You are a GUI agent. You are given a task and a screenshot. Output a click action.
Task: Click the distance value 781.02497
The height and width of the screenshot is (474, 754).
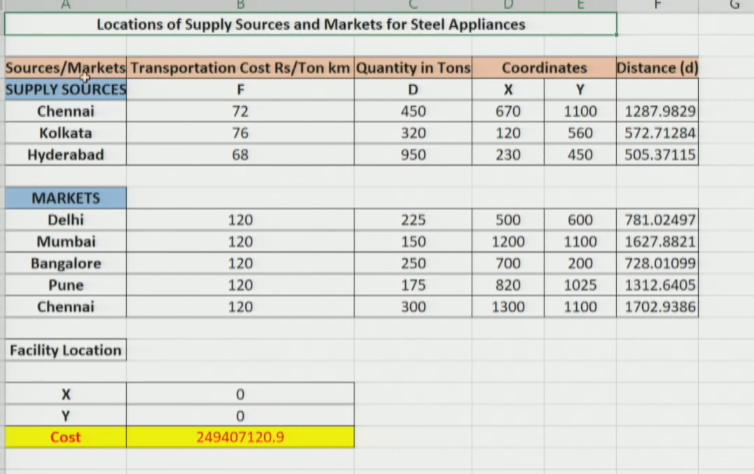click(657, 220)
